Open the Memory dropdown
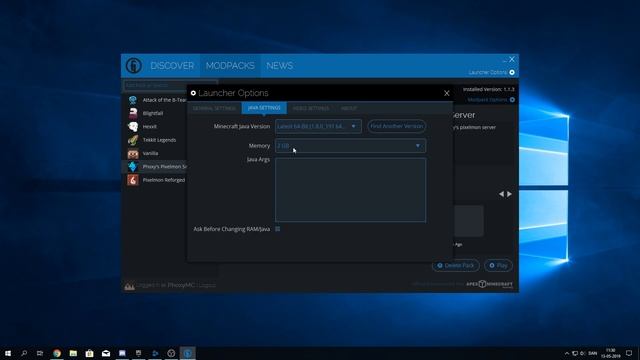The width and height of the screenshot is (640, 360). click(350, 146)
